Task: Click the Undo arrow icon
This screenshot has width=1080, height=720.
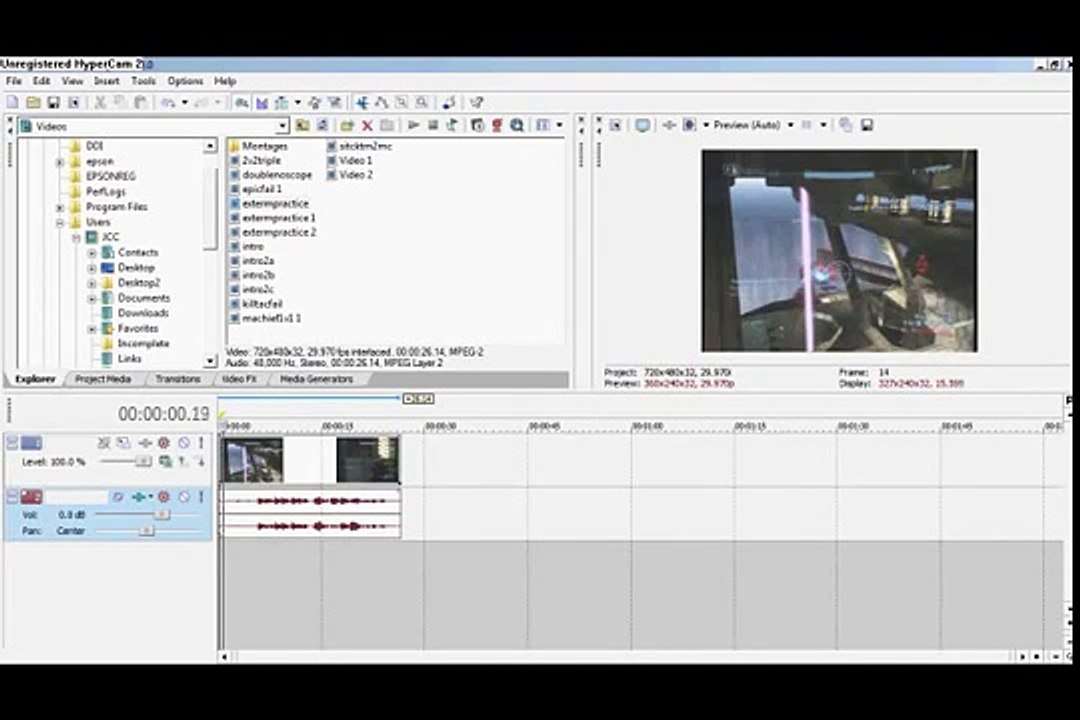Action: tap(168, 103)
